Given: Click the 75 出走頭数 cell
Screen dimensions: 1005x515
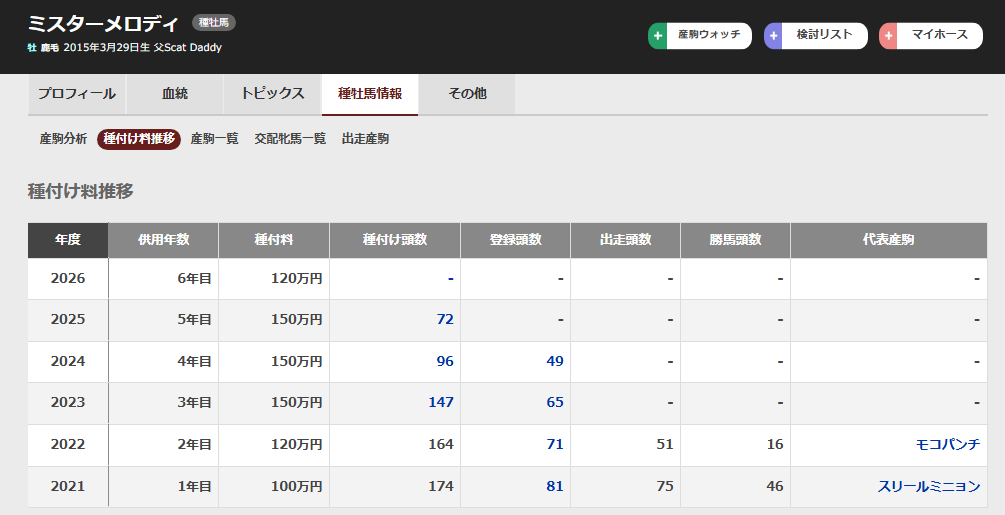Looking at the screenshot, I should pyautogui.click(x=626, y=486).
